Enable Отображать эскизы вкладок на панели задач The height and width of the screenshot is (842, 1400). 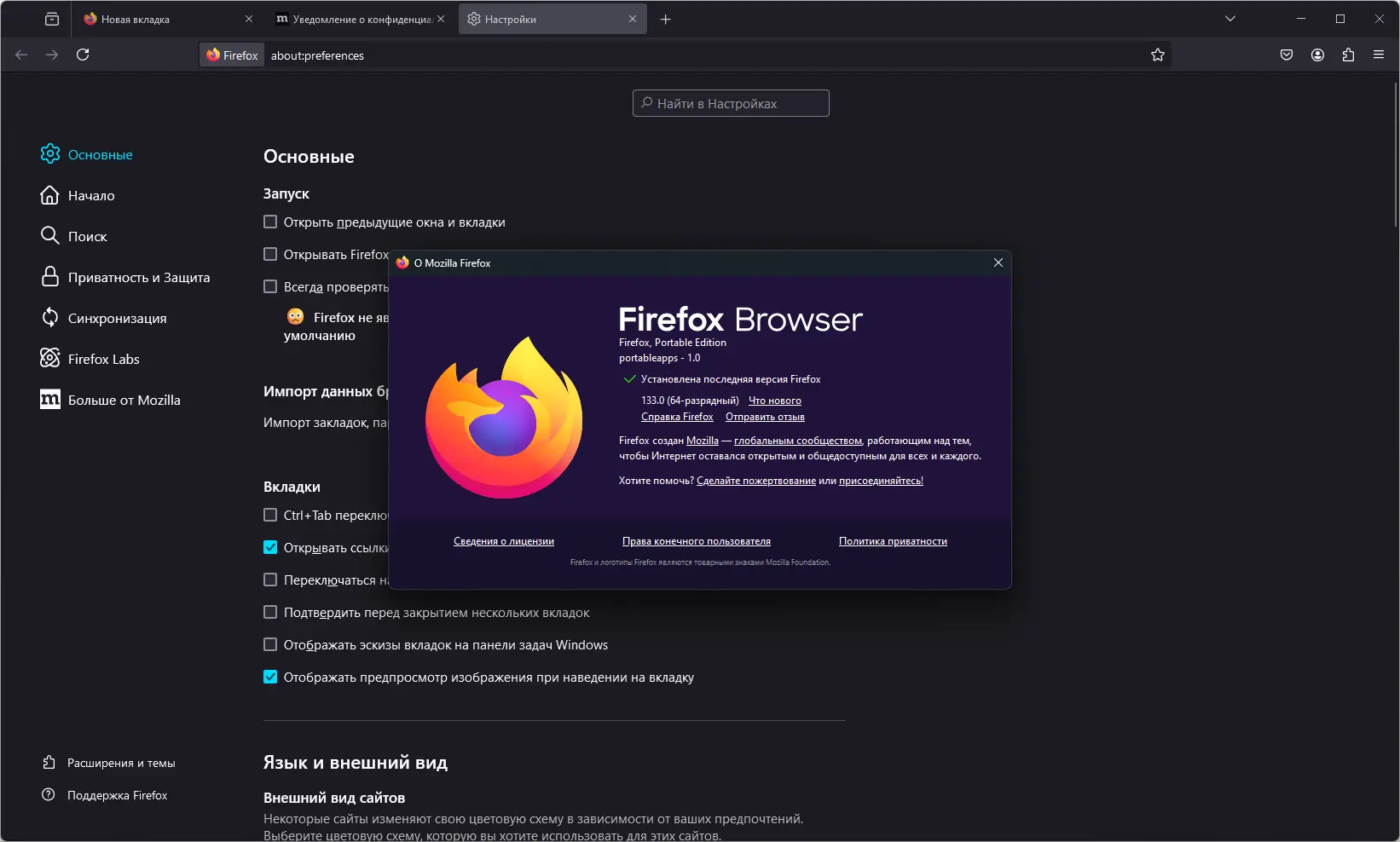[x=270, y=644]
